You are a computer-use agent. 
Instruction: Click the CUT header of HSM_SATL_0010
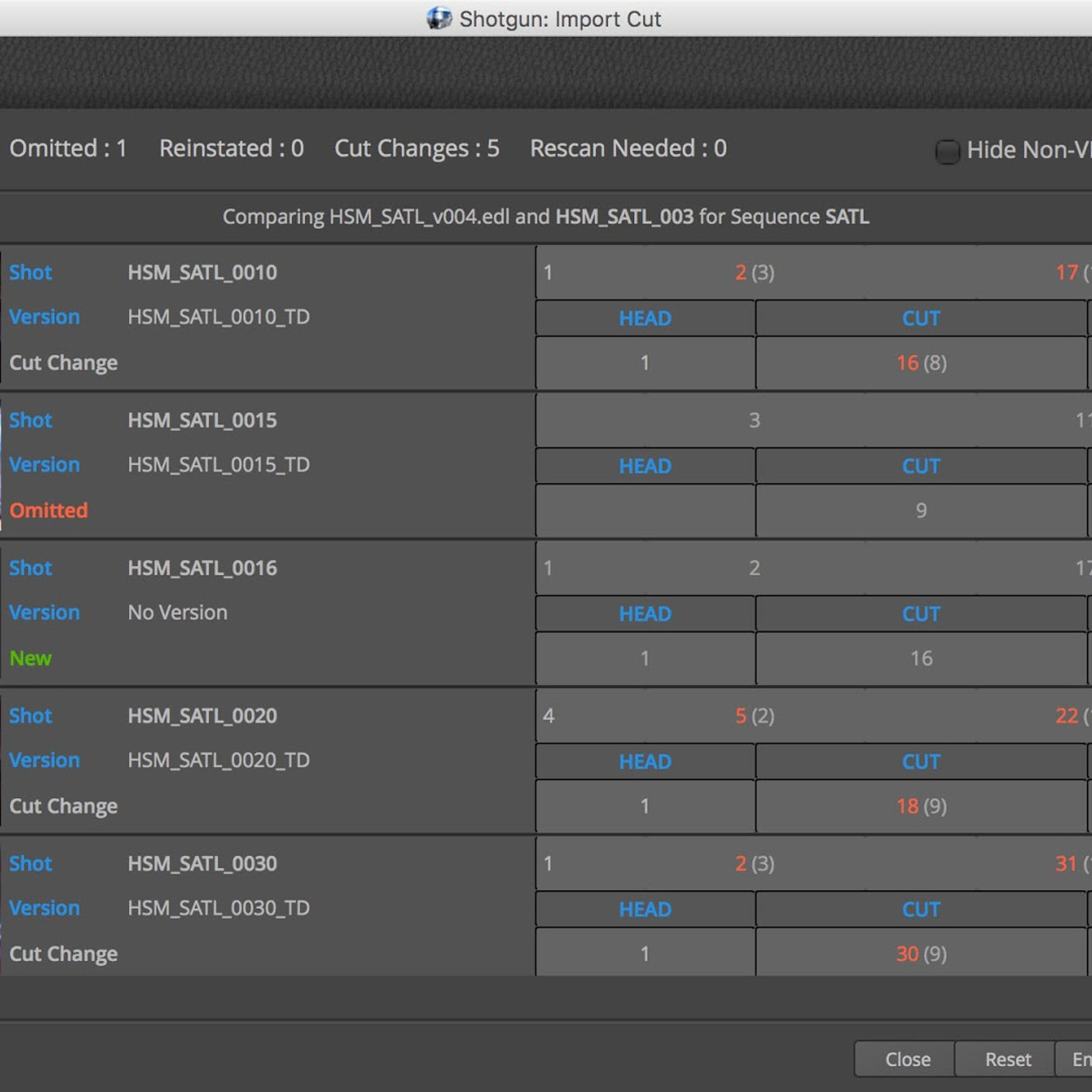click(x=921, y=318)
